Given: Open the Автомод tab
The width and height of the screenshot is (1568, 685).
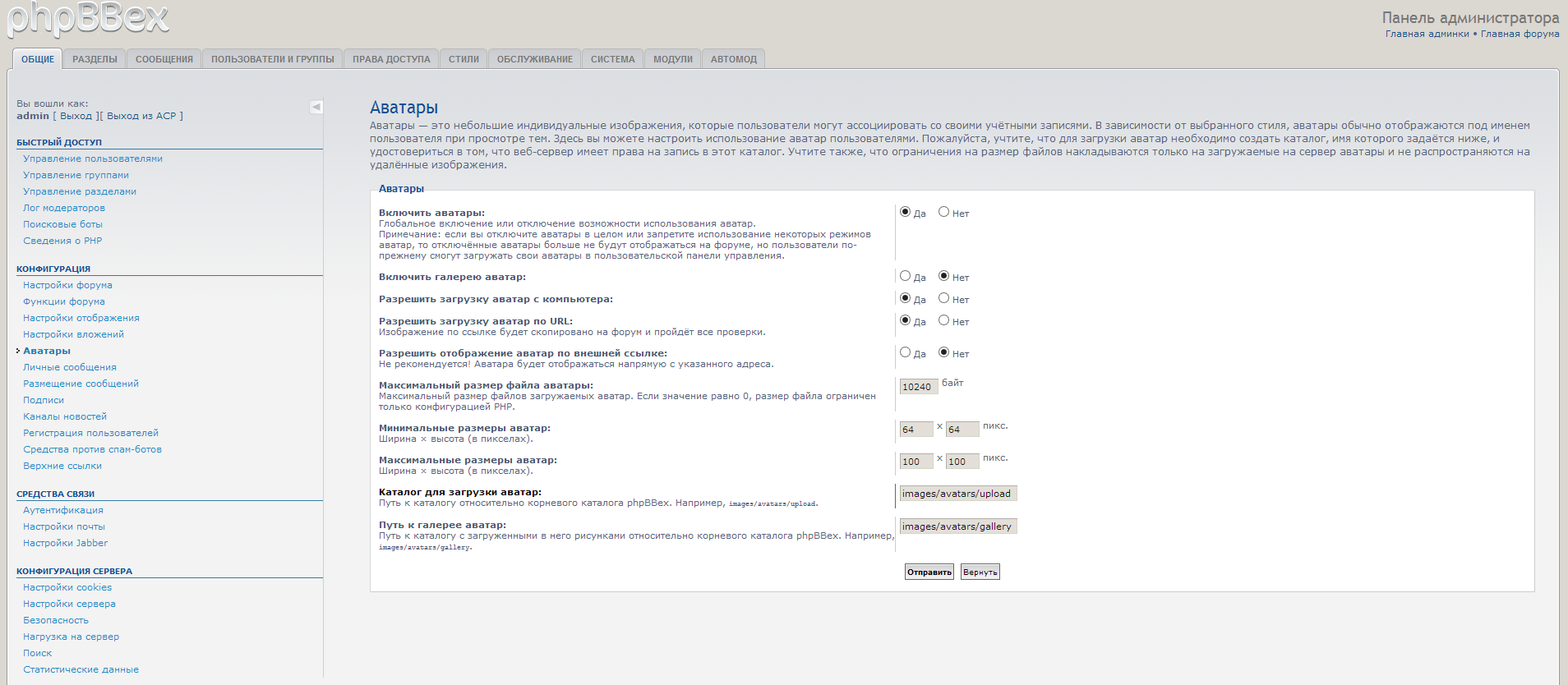Looking at the screenshot, I should pos(733,59).
